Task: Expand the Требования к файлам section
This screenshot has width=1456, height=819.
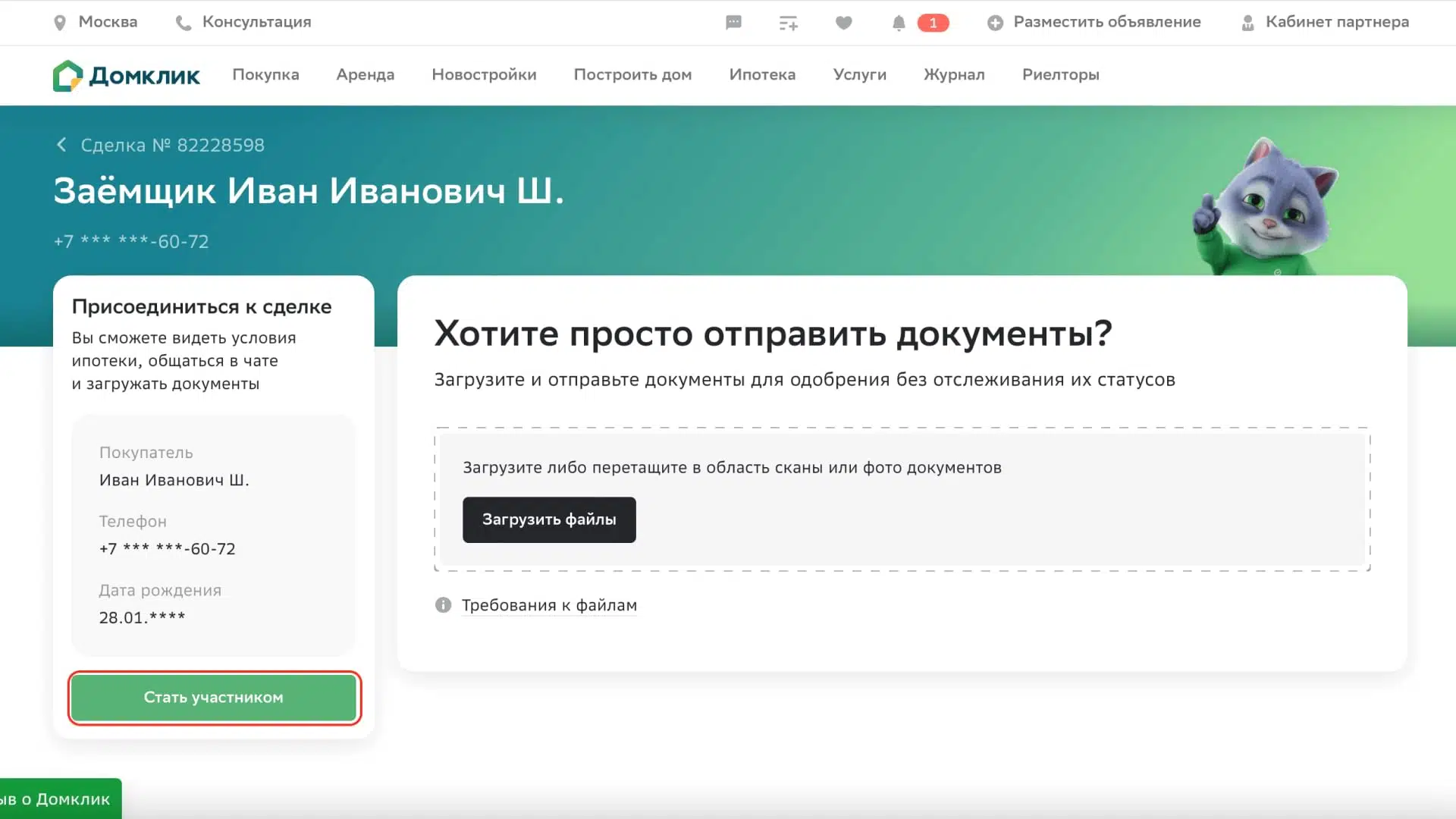Action: coord(549,605)
